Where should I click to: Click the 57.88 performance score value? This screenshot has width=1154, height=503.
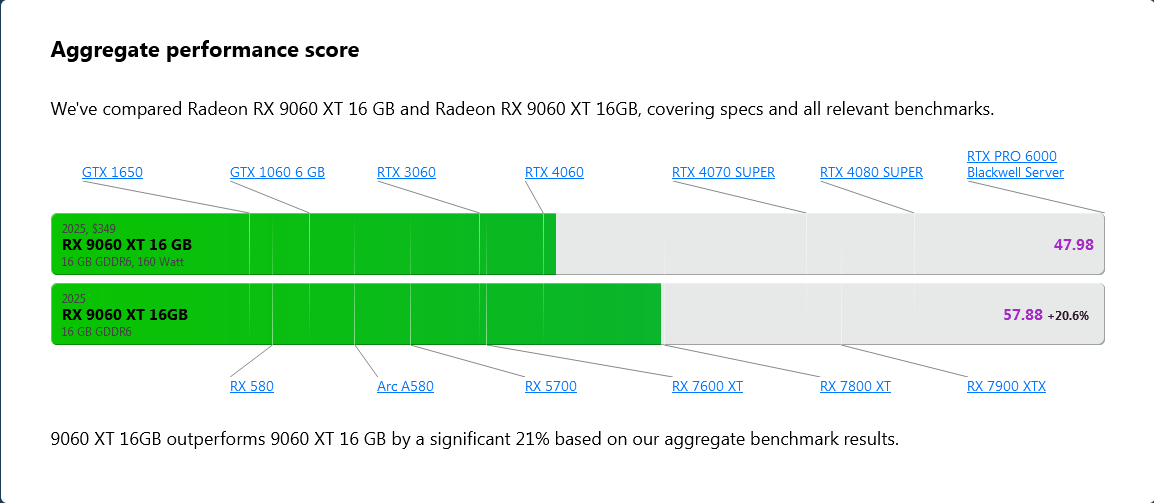[1022, 315]
